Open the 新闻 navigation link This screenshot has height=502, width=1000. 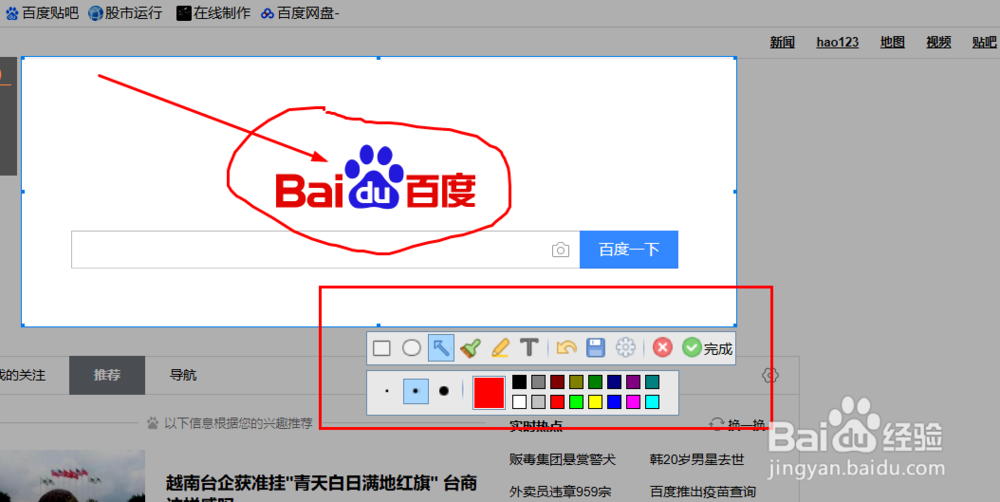pos(782,42)
